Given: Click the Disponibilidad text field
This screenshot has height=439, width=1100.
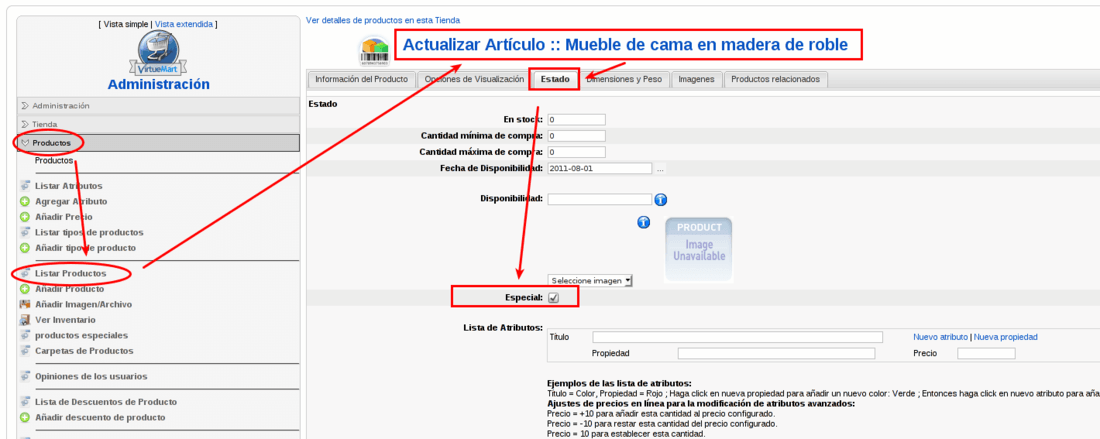Looking at the screenshot, I should point(600,199).
